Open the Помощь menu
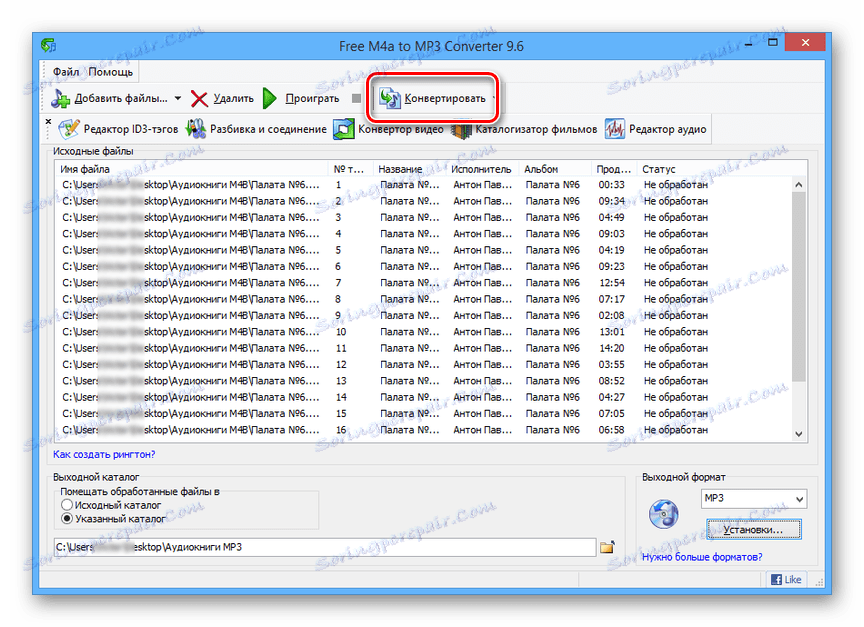 point(111,72)
